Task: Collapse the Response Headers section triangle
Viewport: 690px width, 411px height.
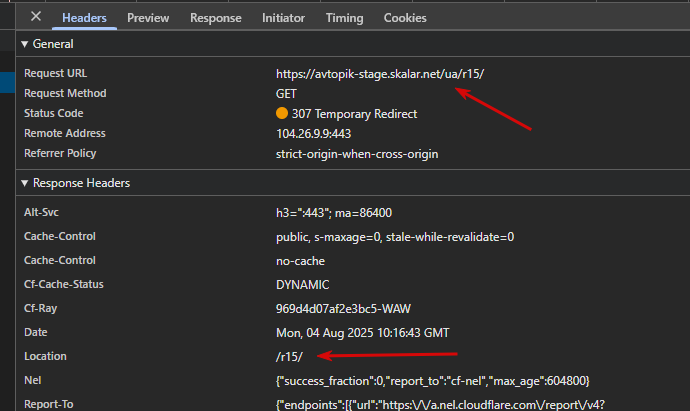Action: [x=25, y=183]
